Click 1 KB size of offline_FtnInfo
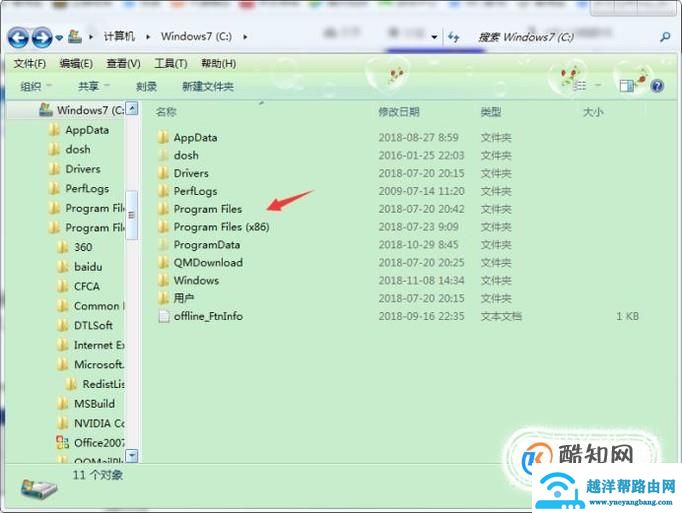The image size is (682, 513). [627, 316]
